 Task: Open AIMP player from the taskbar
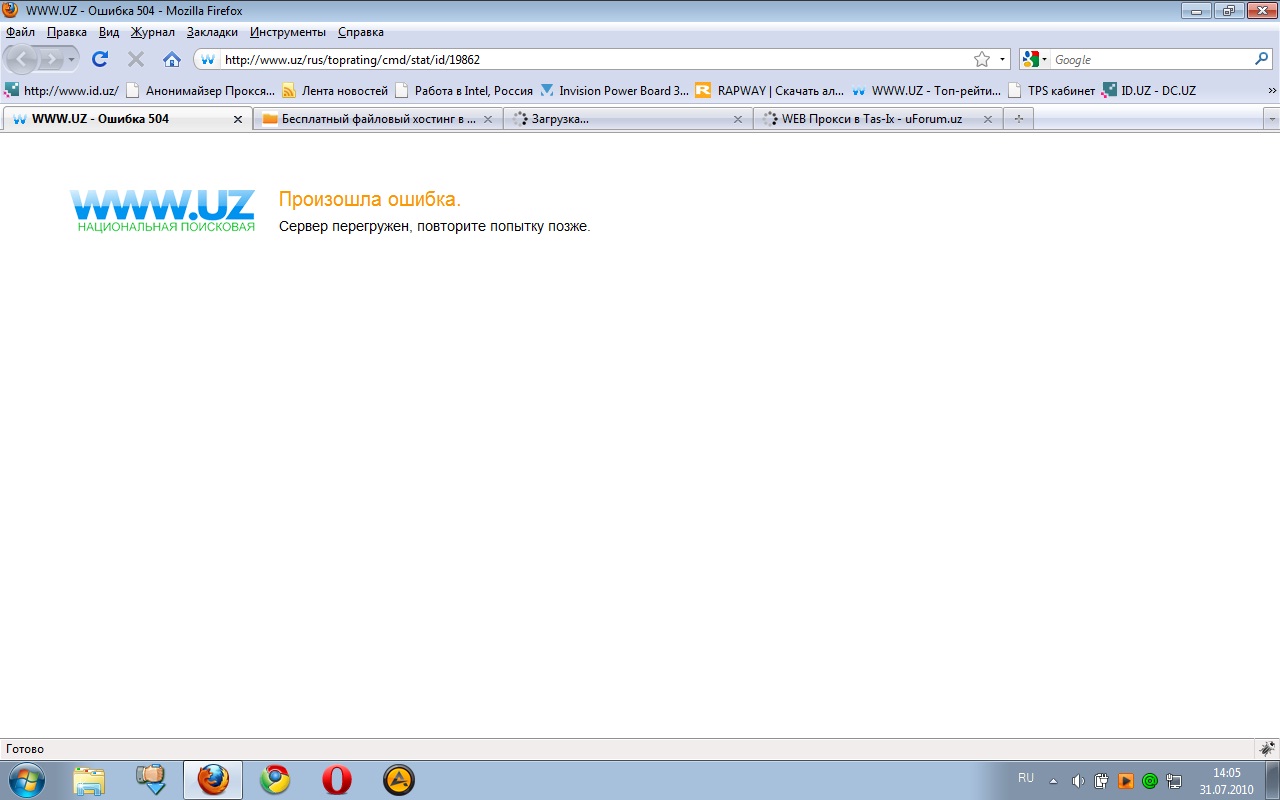pyautogui.click(x=399, y=780)
